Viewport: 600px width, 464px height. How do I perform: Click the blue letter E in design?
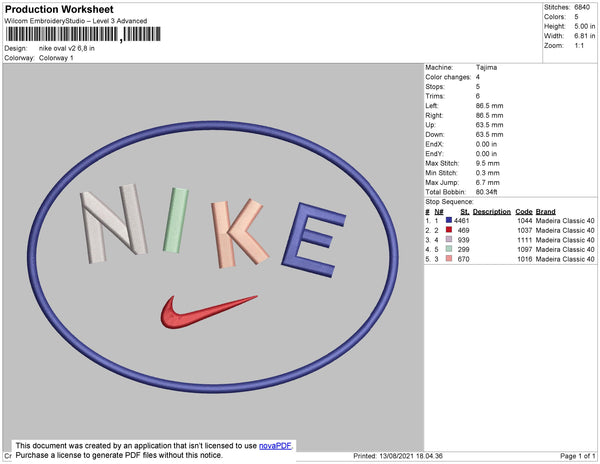pyautogui.click(x=314, y=240)
